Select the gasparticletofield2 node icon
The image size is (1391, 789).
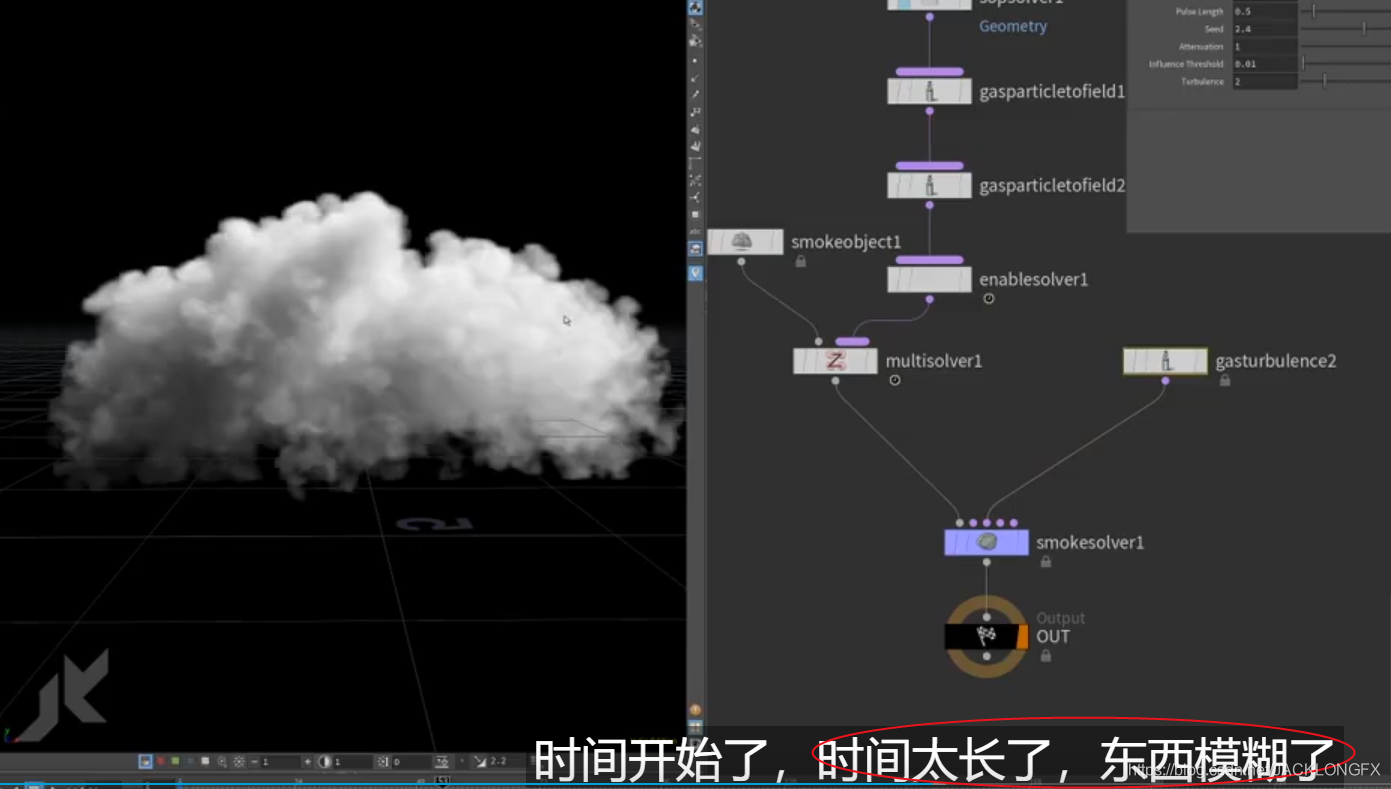(929, 185)
